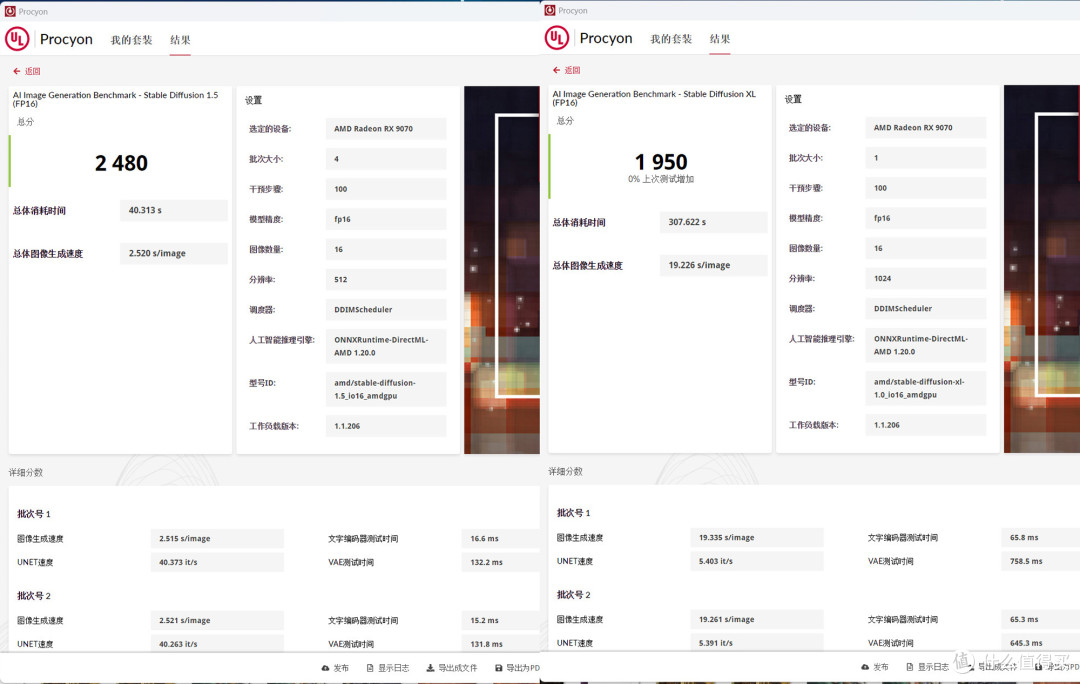
Task: Click ONNXRuntime-DirectML engine value in left window
Action: [x=386, y=346]
